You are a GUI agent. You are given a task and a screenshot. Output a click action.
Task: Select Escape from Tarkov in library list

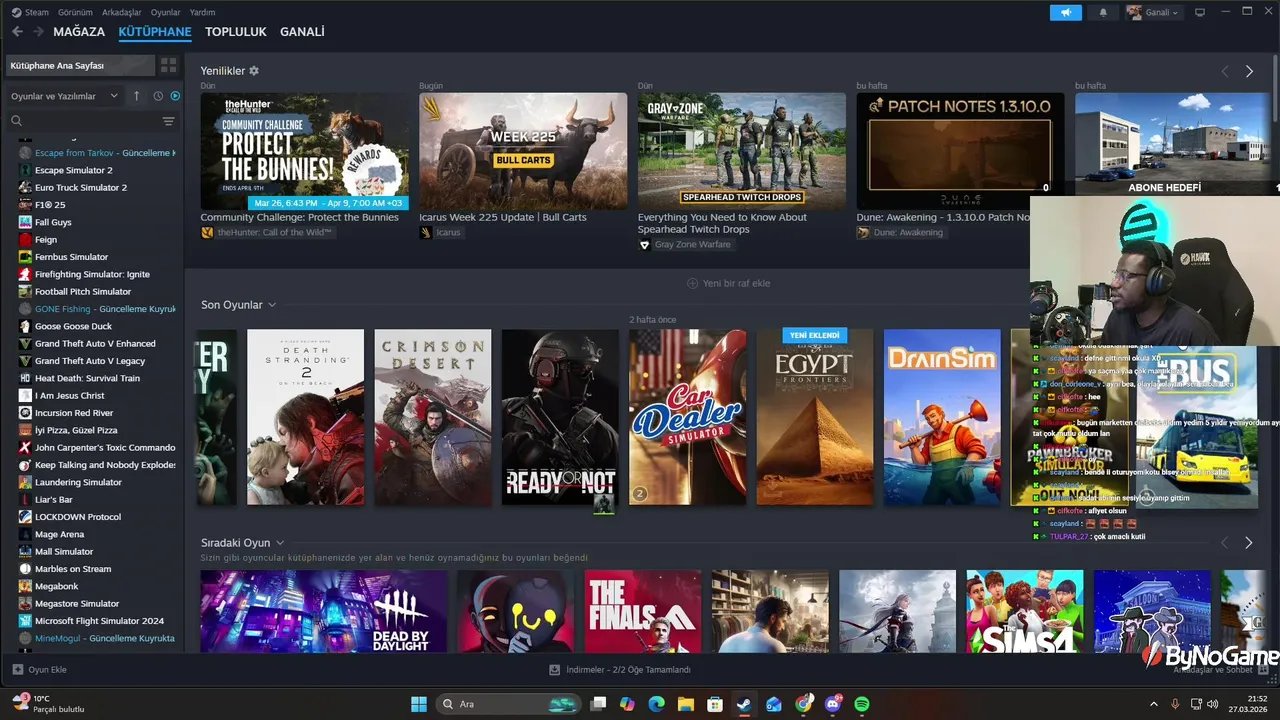97,153
